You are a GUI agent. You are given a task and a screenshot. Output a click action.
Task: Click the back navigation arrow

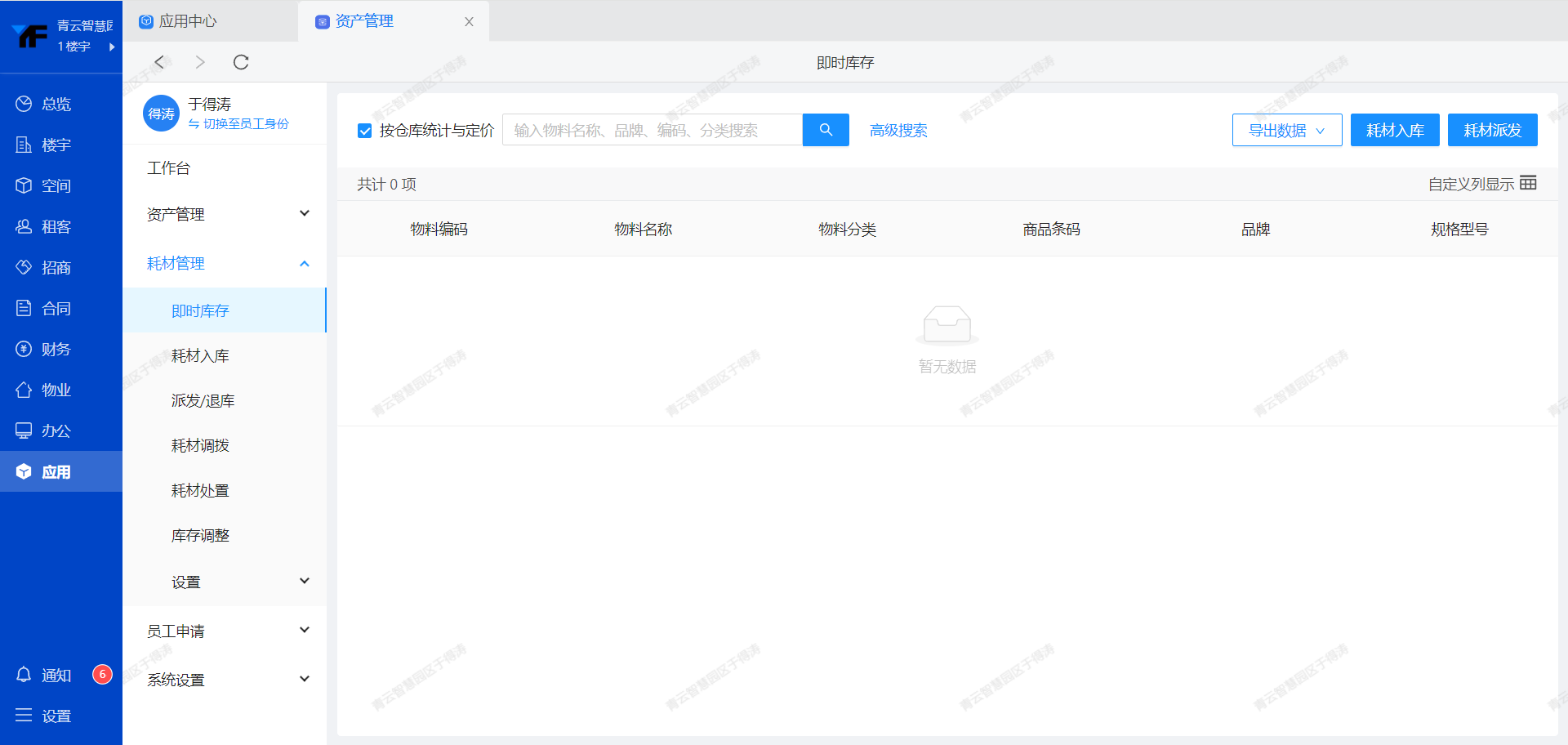point(160,62)
